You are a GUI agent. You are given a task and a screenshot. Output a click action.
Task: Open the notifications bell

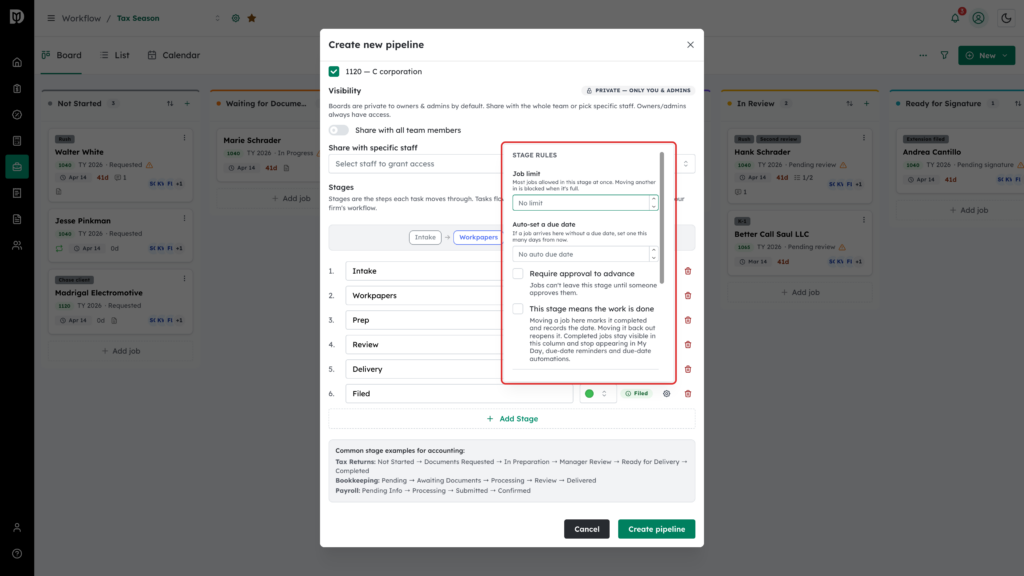click(955, 18)
